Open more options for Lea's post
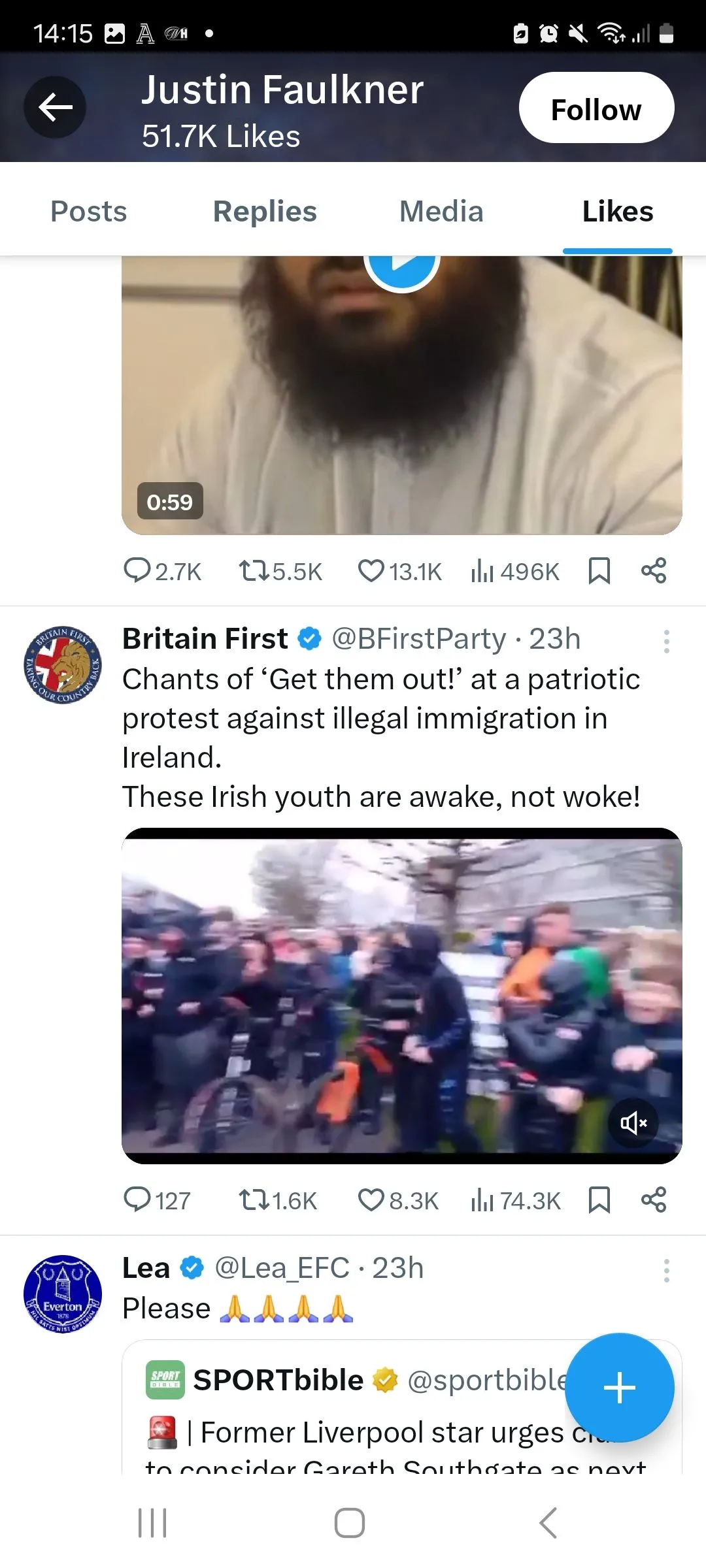Viewport: 706px width, 1568px height. point(666,1271)
